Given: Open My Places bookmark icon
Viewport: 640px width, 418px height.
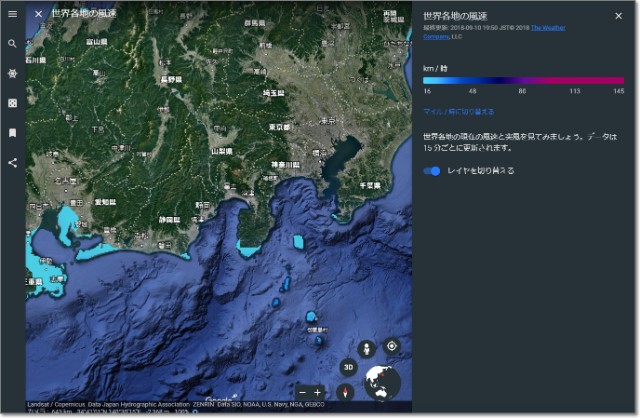Looking at the screenshot, I should click(12, 132).
